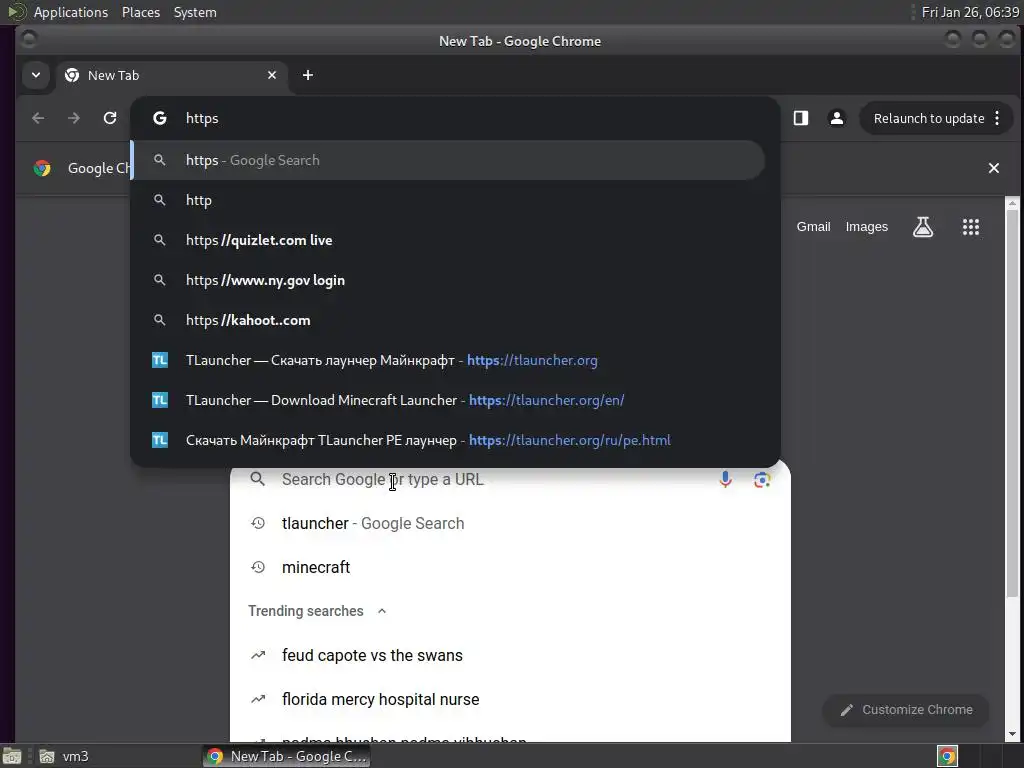Click the Chrome taskbar window button
This screenshot has width=1024, height=768.
(287, 756)
